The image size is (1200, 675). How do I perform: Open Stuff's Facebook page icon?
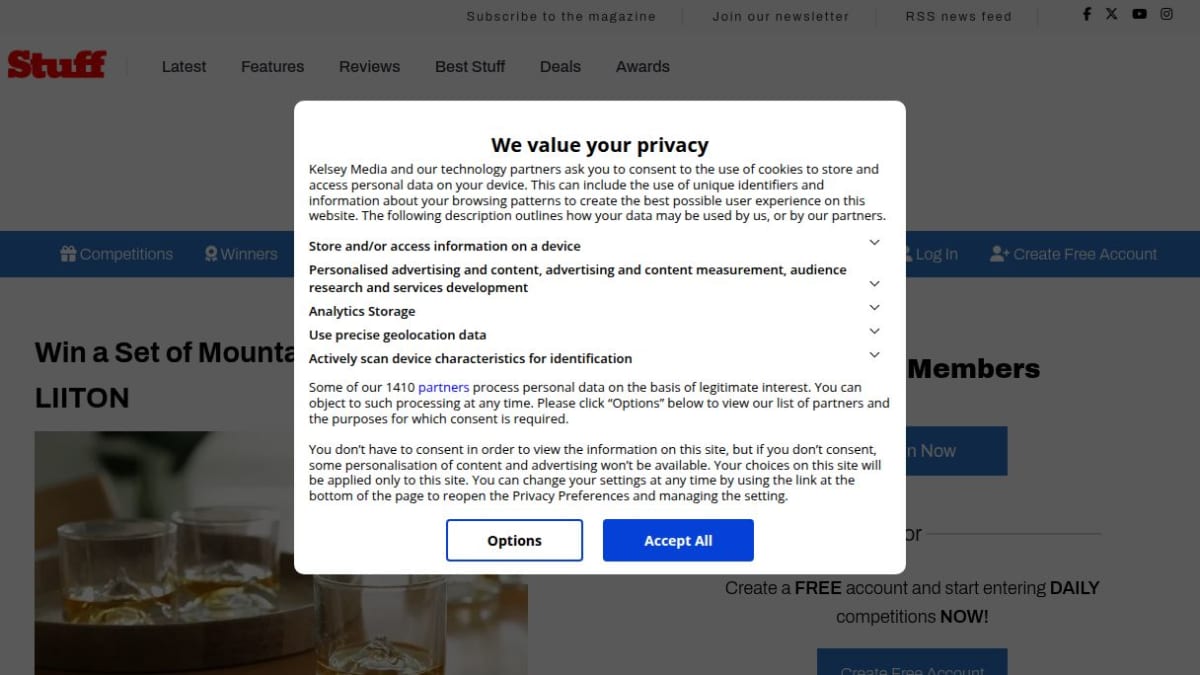pos(1087,14)
